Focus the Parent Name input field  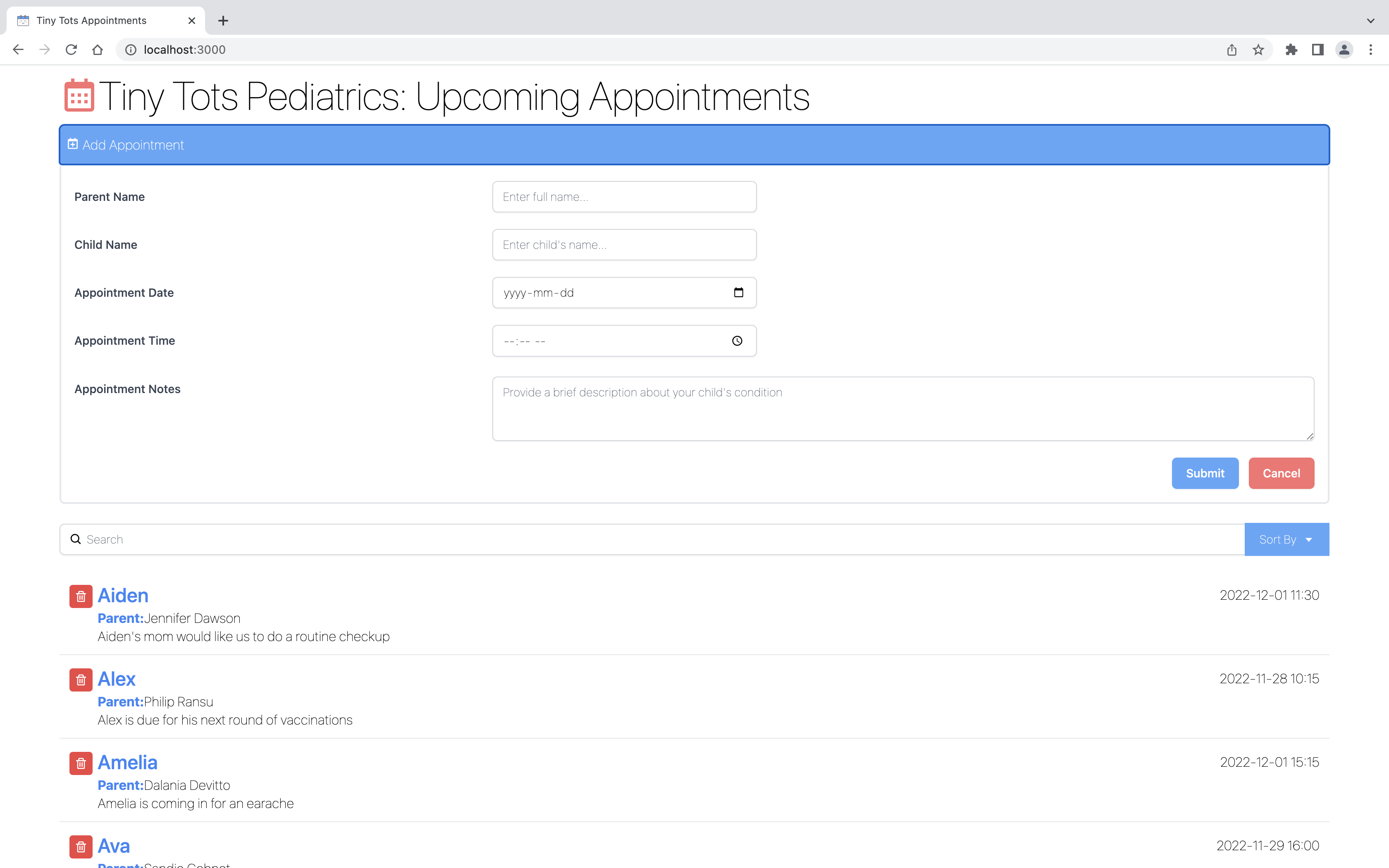click(x=624, y=197)
